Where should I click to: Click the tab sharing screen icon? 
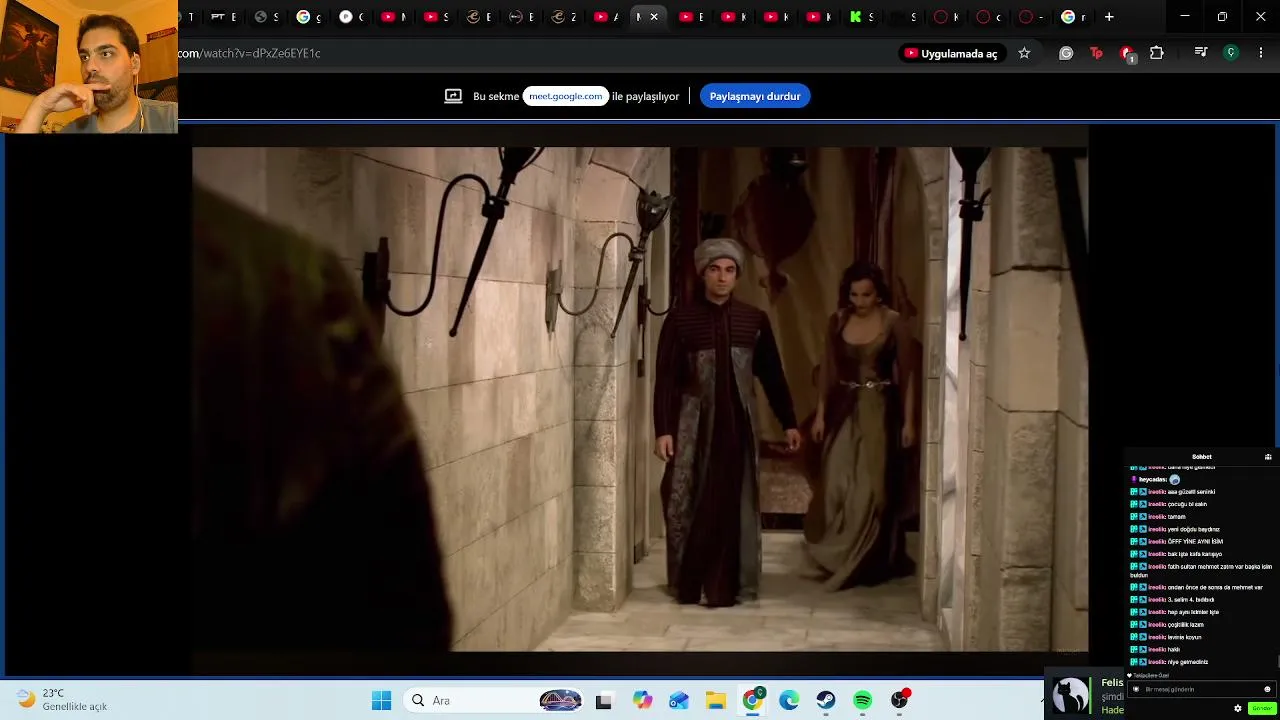point(453,96)
